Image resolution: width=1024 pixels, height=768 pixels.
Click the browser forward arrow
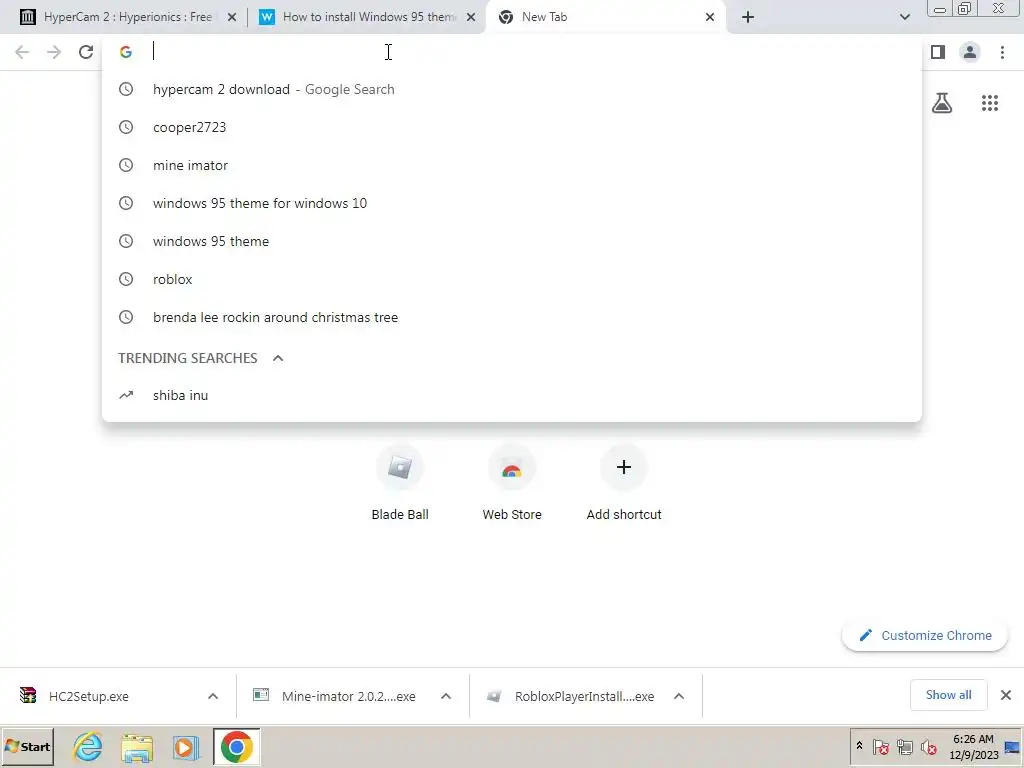pos(54,52)
